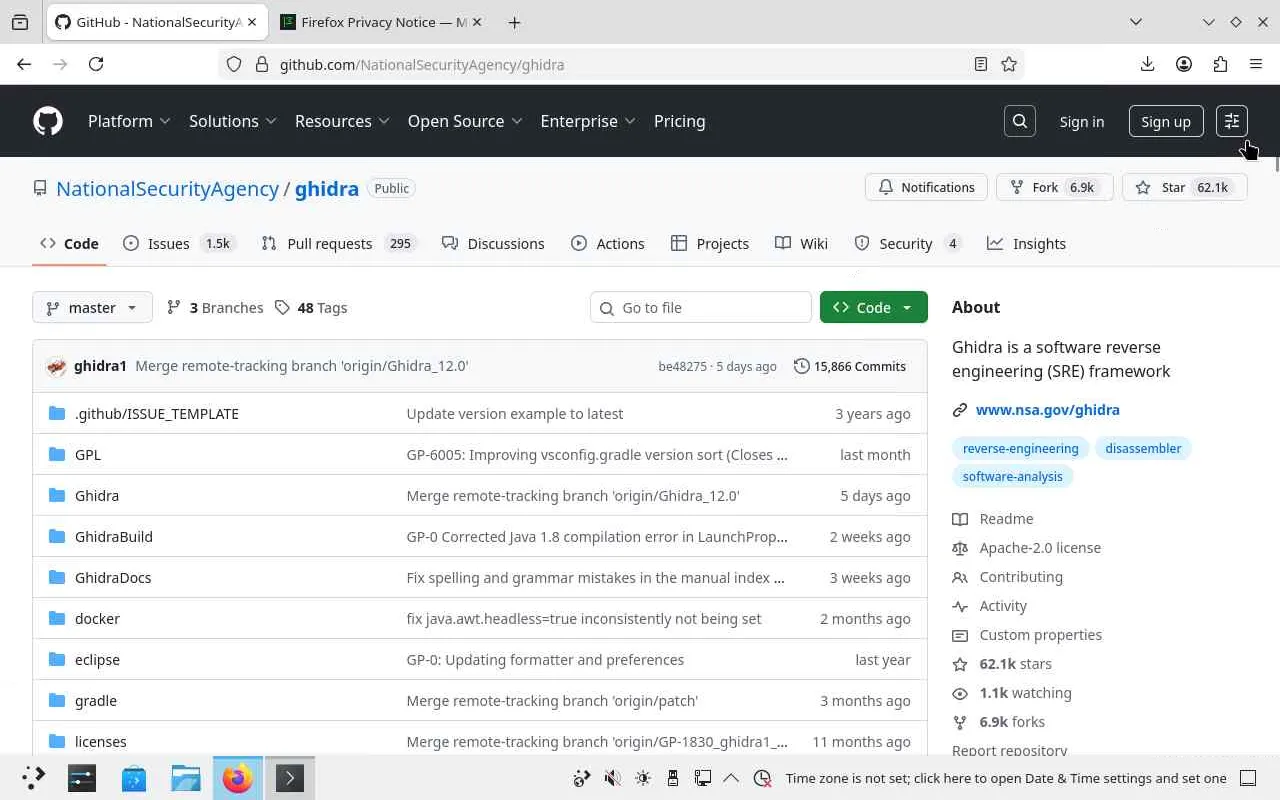The height and width of the screenshot is (800, 1280).
Task: Open the Pull requests tab
Action: (x=339, y=243)
